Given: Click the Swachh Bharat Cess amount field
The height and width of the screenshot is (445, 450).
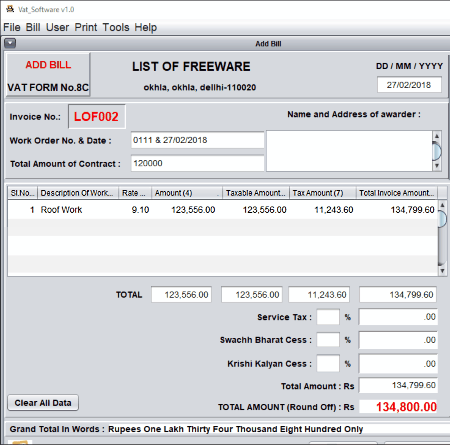Looking at the screenshot, I should coord(398,340).
